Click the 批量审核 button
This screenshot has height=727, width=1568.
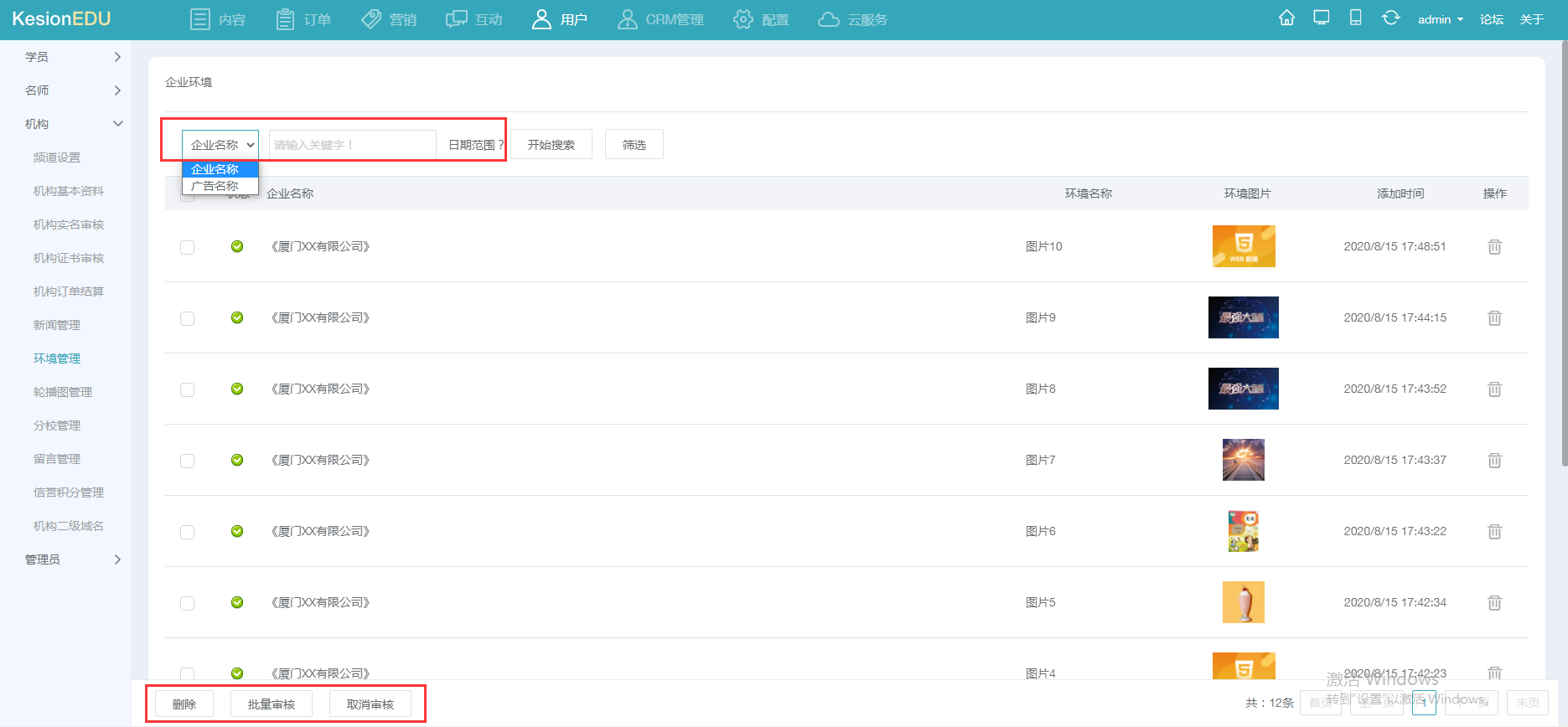pos(272,704)
